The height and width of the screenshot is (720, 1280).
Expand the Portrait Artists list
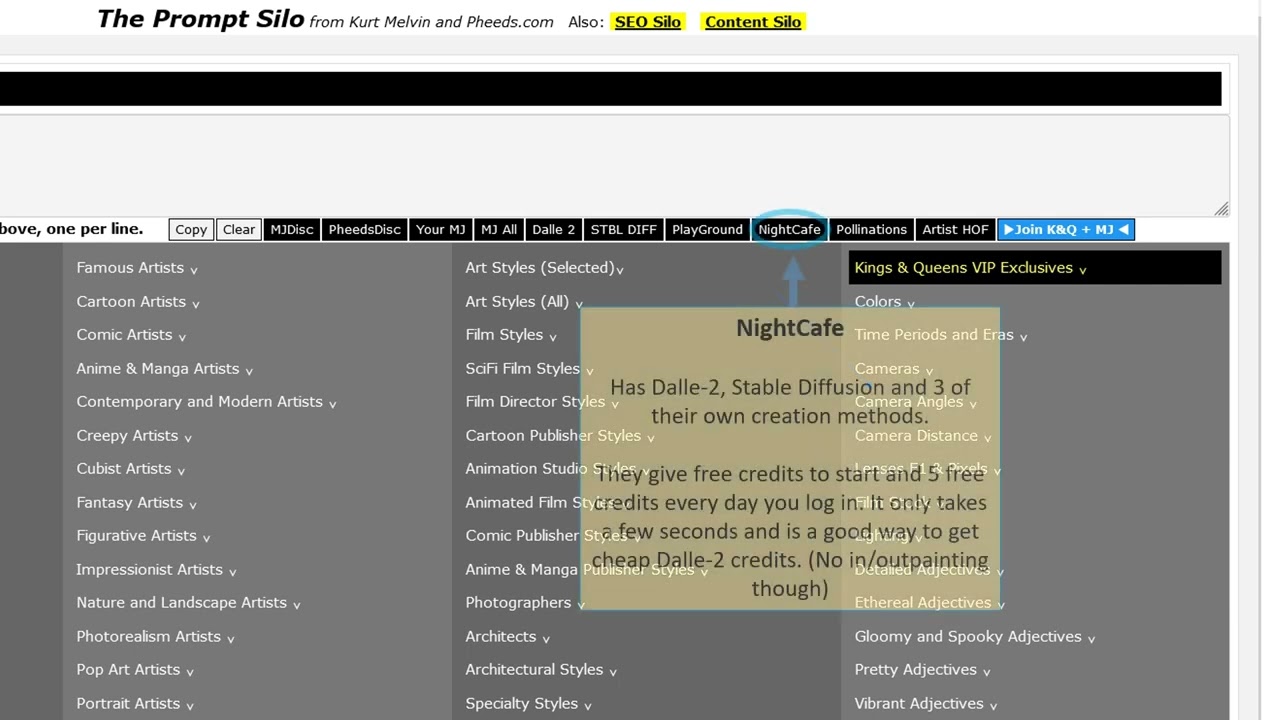tap(135, 704)
